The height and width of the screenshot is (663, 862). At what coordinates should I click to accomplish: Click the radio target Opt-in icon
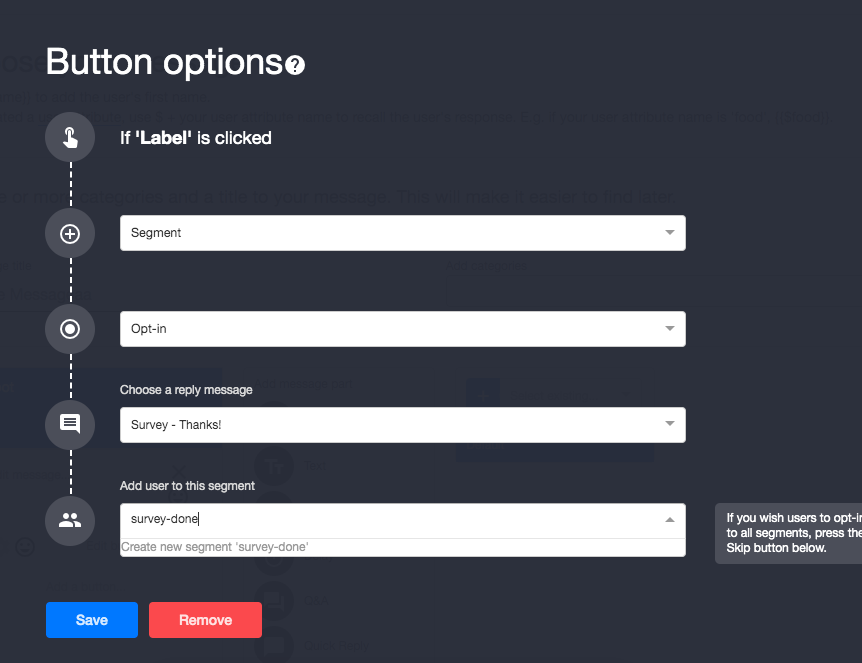click(x=70, y=329)
